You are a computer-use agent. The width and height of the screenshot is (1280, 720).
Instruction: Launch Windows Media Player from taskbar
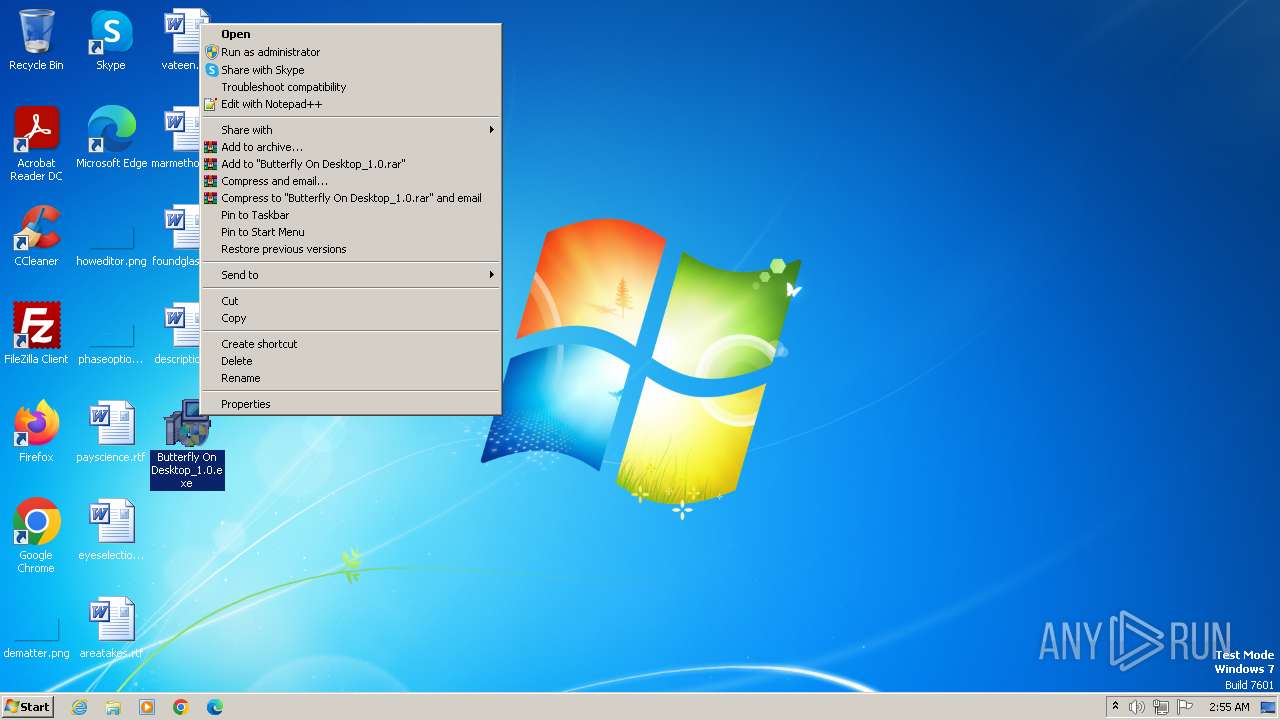tap(147, 707)
